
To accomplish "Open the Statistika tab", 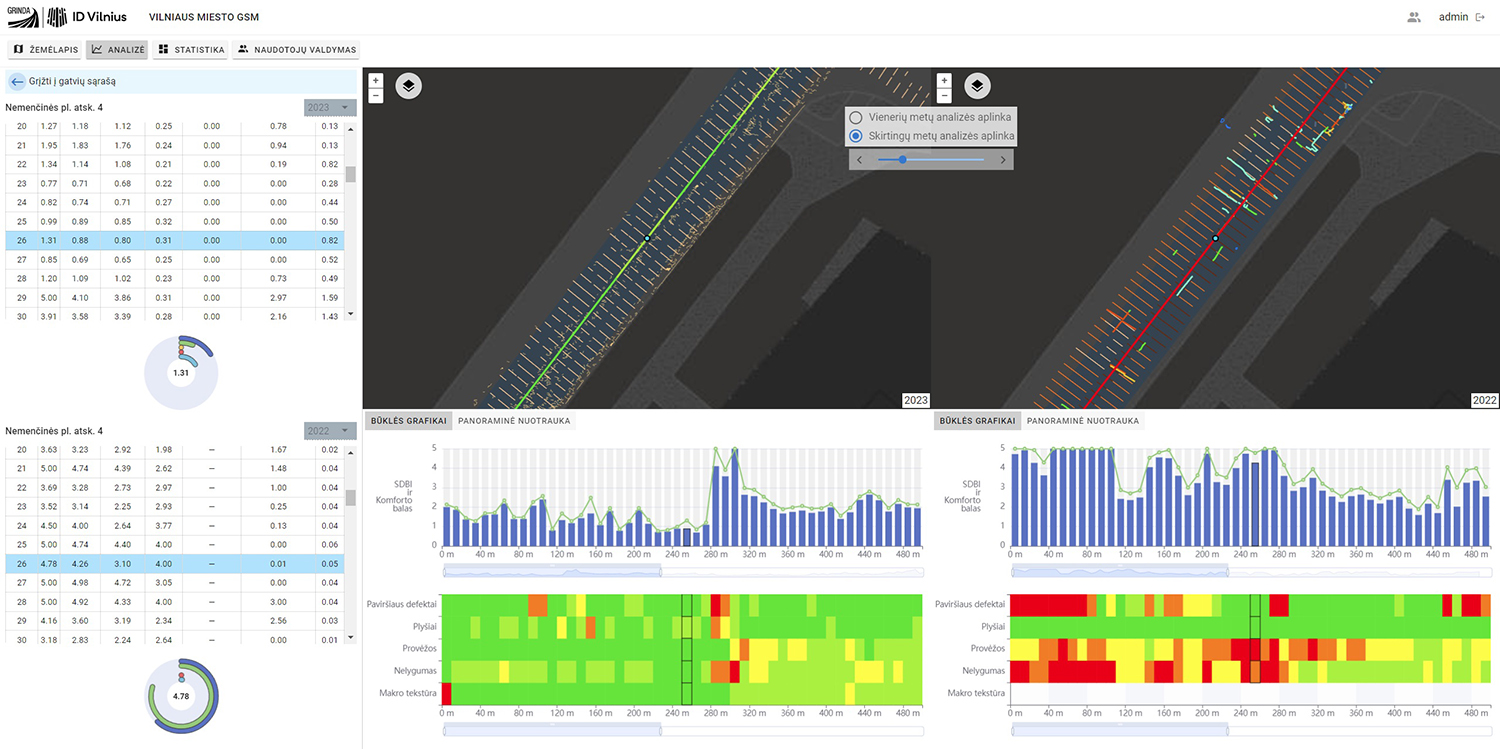I will [191, 49].
